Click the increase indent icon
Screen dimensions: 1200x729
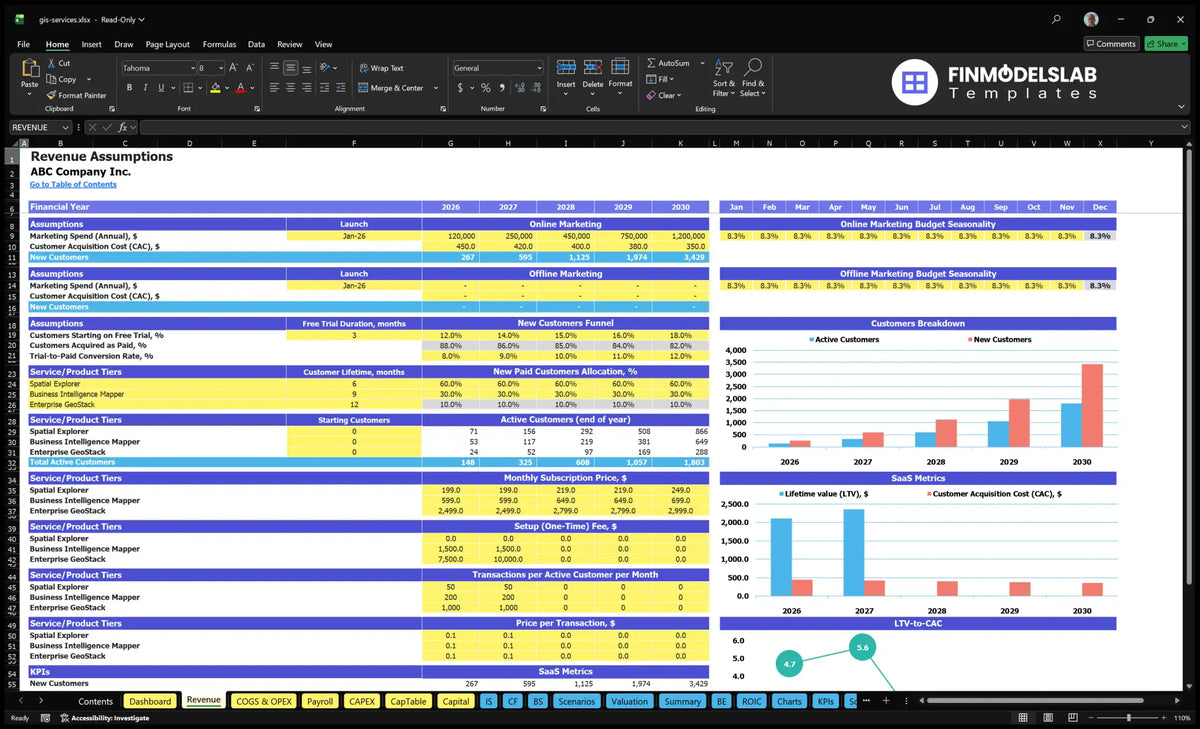coord(340,88)
